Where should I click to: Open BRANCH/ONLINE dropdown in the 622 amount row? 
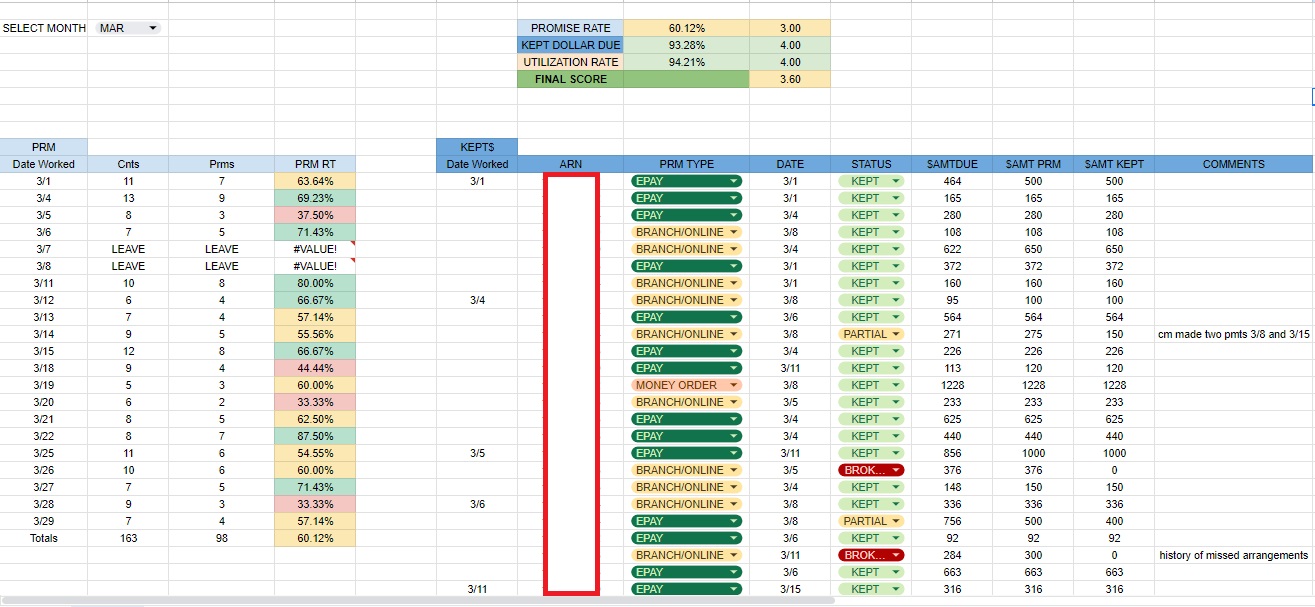click(686, 249)
